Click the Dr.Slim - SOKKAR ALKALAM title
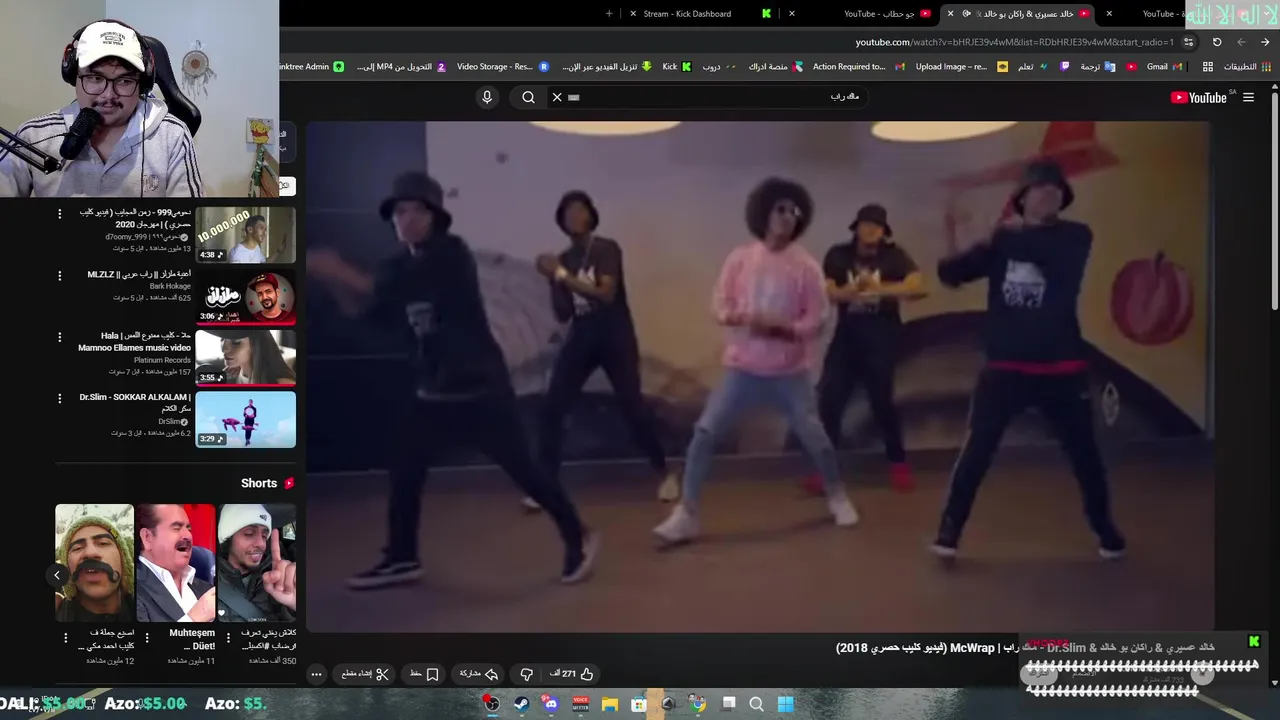The width and height of the screenshot is (1280, 720). click(134, 402)
